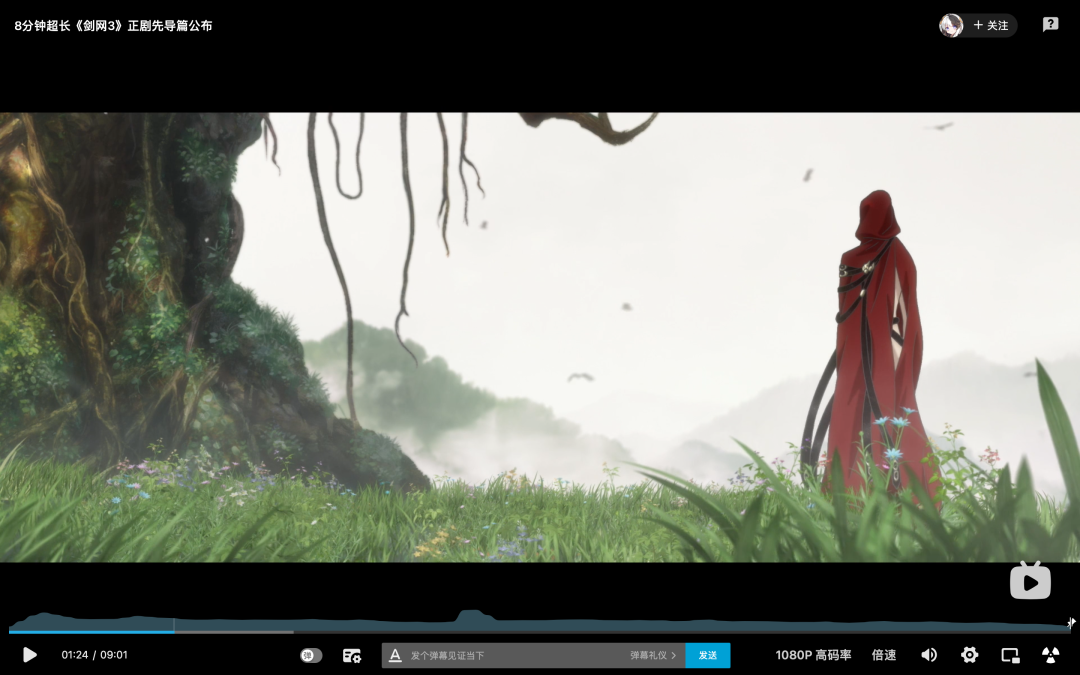Open the 1080P 高码率 quality menu
1080x675 pixels.
pos(813,655)
